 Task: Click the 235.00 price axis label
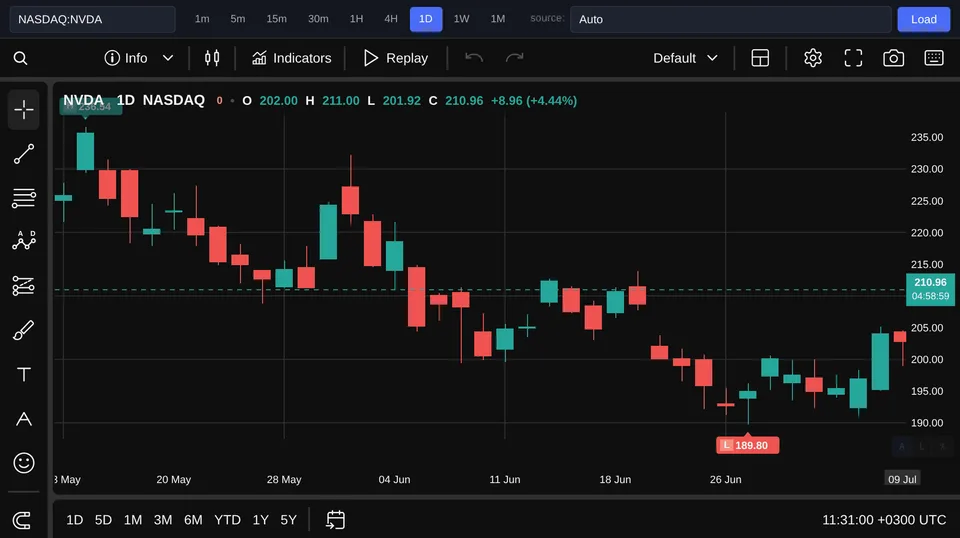pyautogui.click(x=926, y=137)
